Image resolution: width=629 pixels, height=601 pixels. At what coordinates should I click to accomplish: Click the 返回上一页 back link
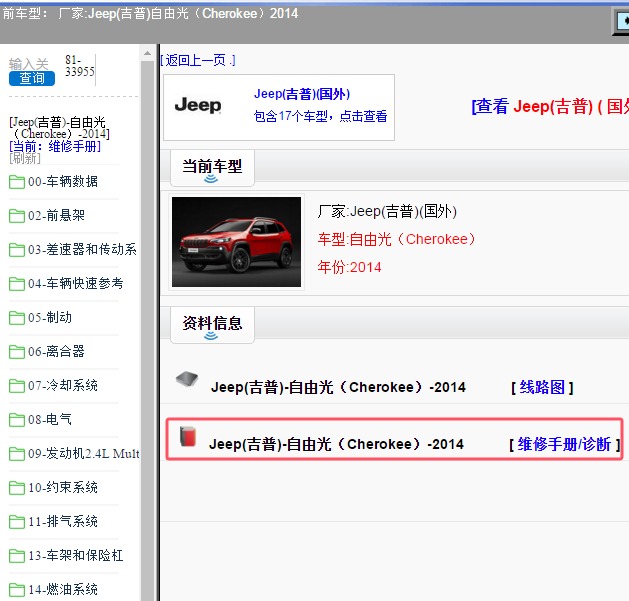[x=198, y=61]
